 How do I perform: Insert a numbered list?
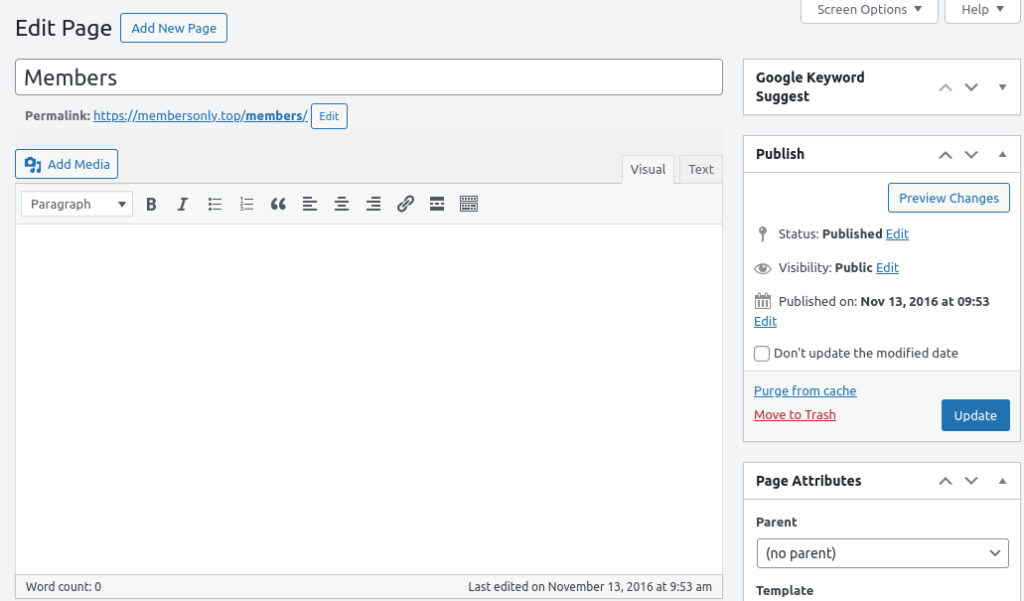click(246, 204)
